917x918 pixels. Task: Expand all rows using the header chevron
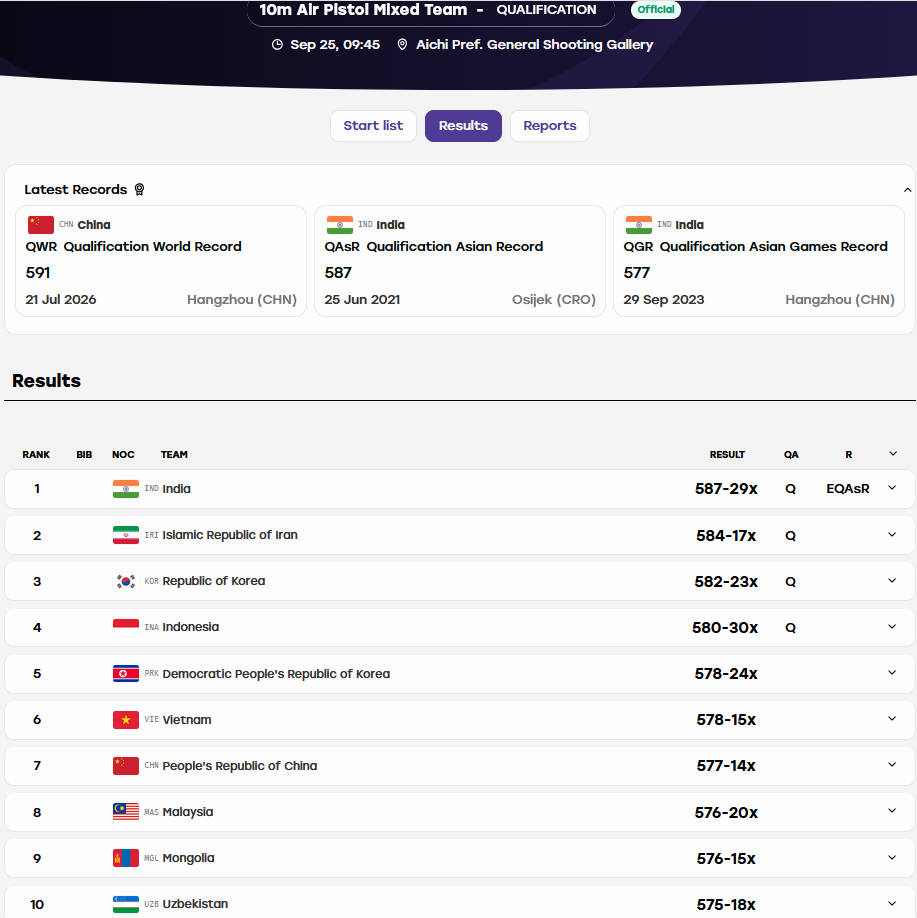tap(893, 454)
